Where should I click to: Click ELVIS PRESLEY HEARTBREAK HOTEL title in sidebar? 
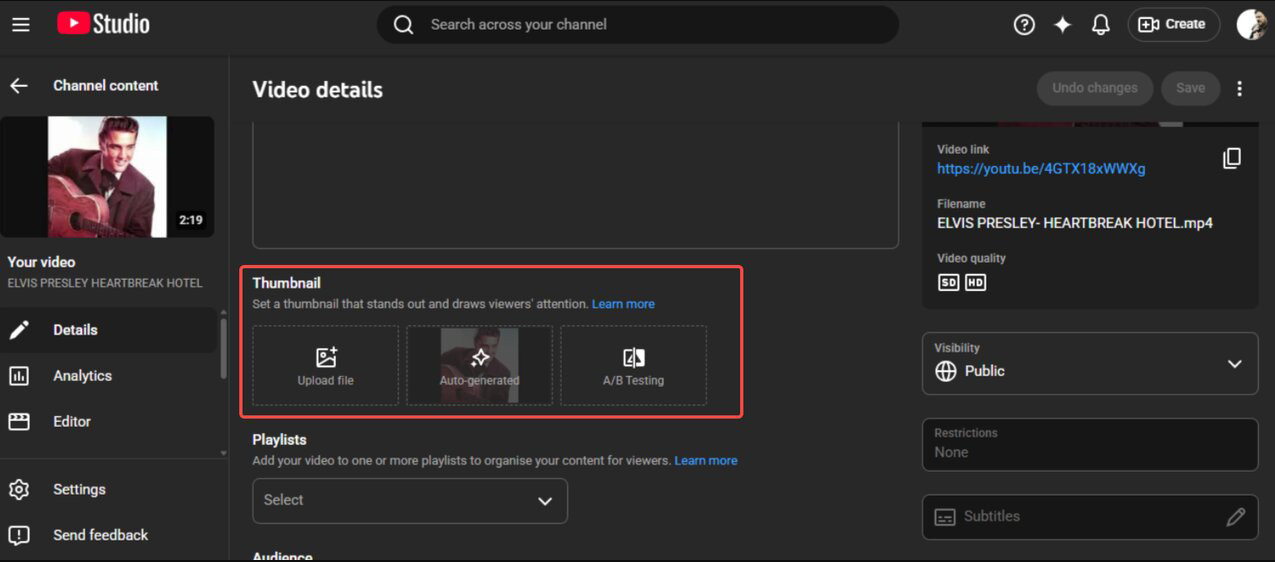pyautogui.click(x=105, y=283)
